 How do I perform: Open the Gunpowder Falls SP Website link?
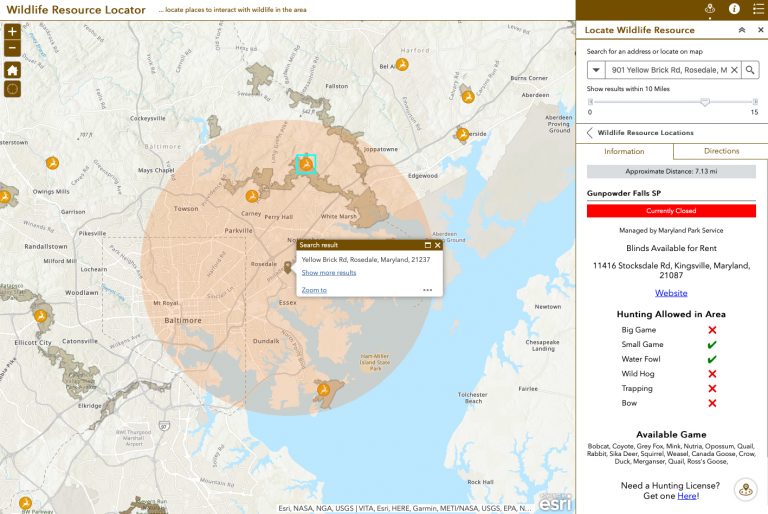pyautogui.click(x=671, y=293)
